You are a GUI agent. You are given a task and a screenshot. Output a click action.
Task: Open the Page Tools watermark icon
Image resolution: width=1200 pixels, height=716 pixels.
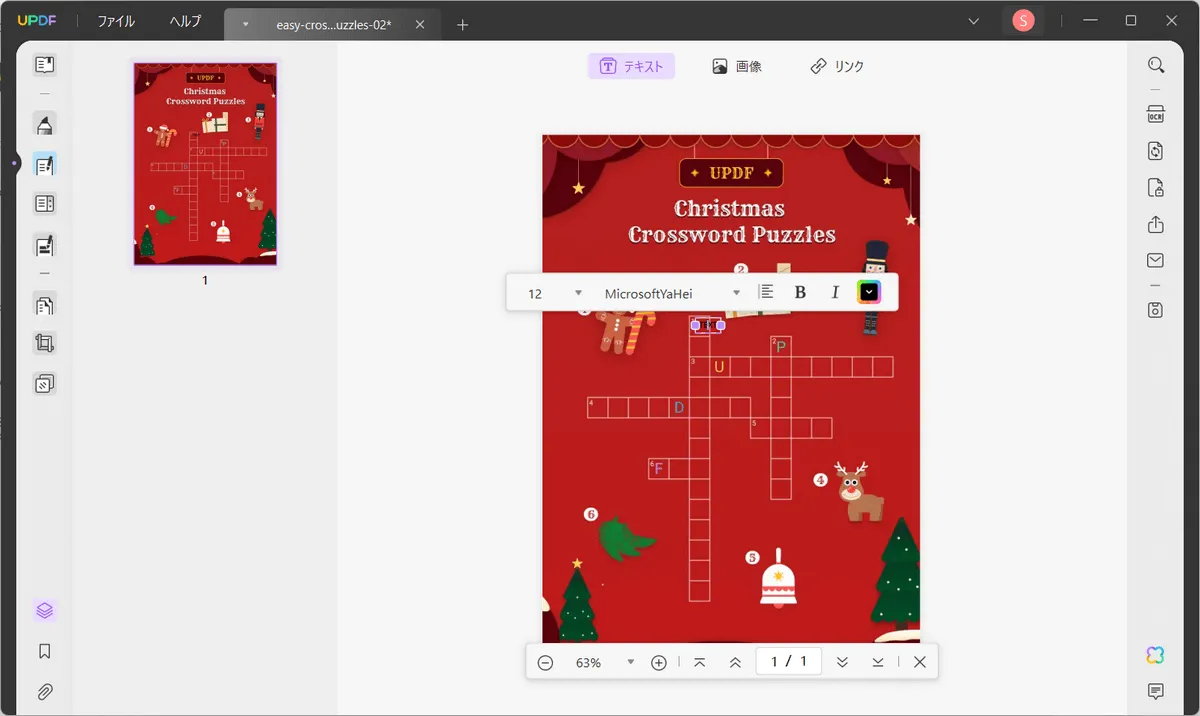(x=44, y=383)
